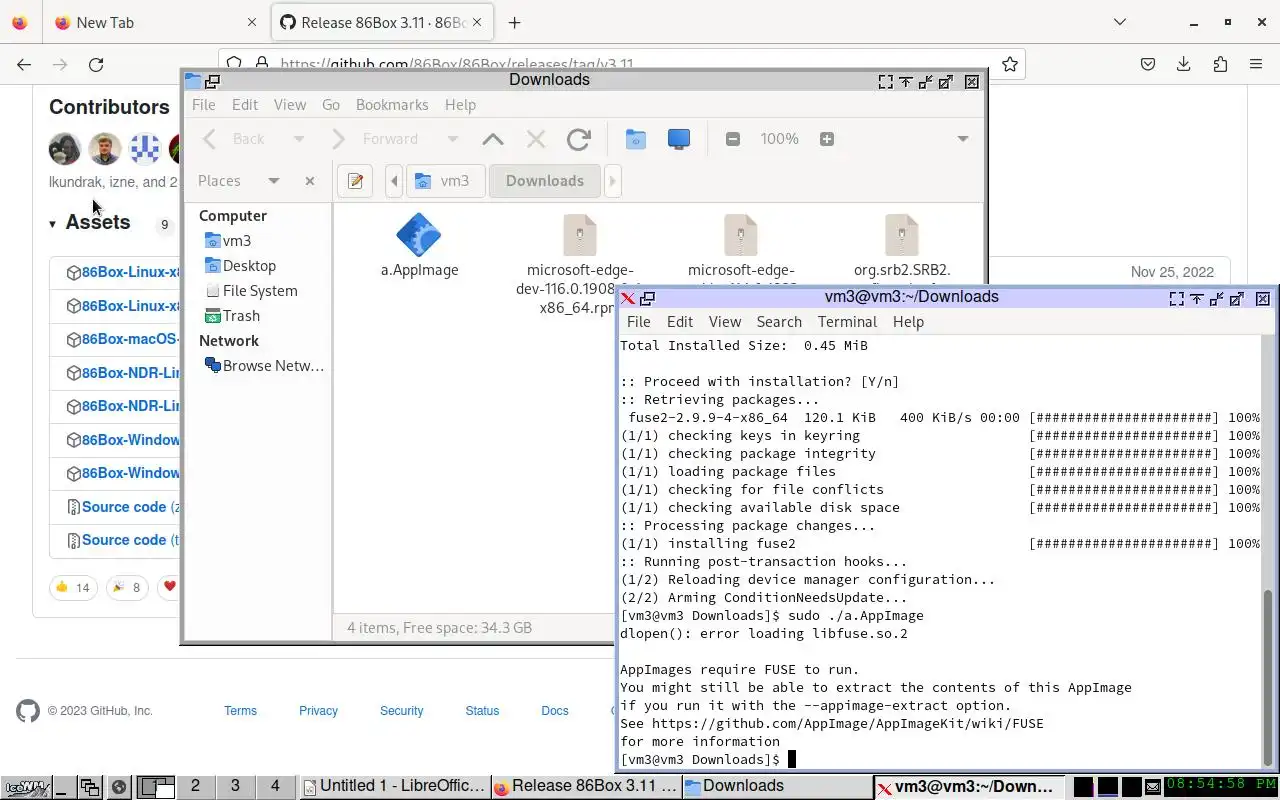Reload the Downloads folder view
Screen dimensions: 1280x800
click(x=578, y=139)
